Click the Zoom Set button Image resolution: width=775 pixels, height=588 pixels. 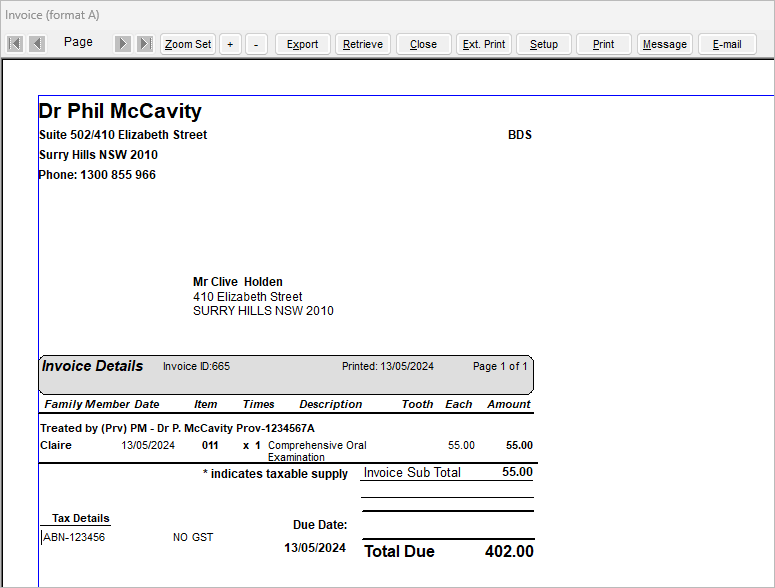[188, 44]
